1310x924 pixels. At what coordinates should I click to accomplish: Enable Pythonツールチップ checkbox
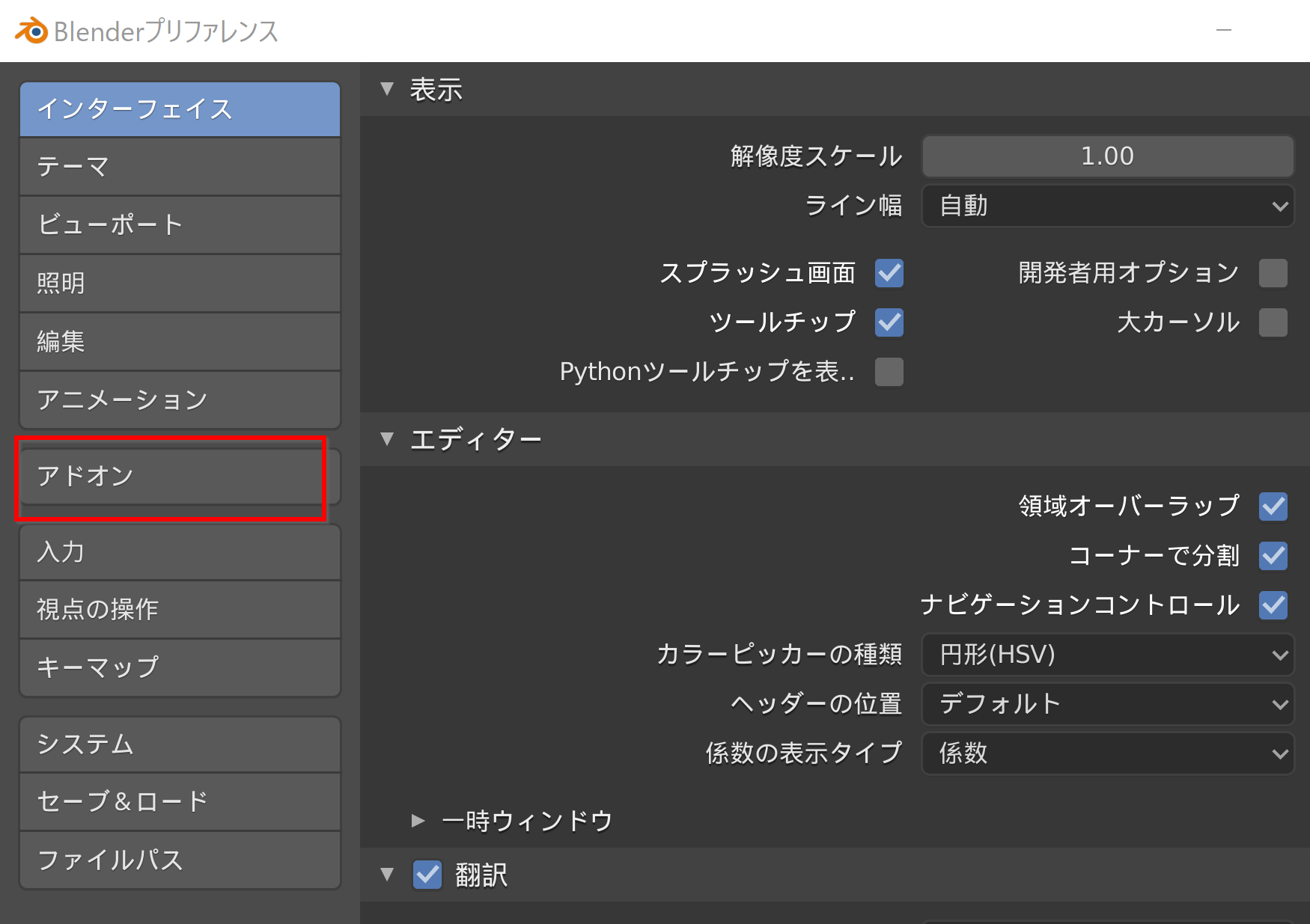click(x=889, y=372)
